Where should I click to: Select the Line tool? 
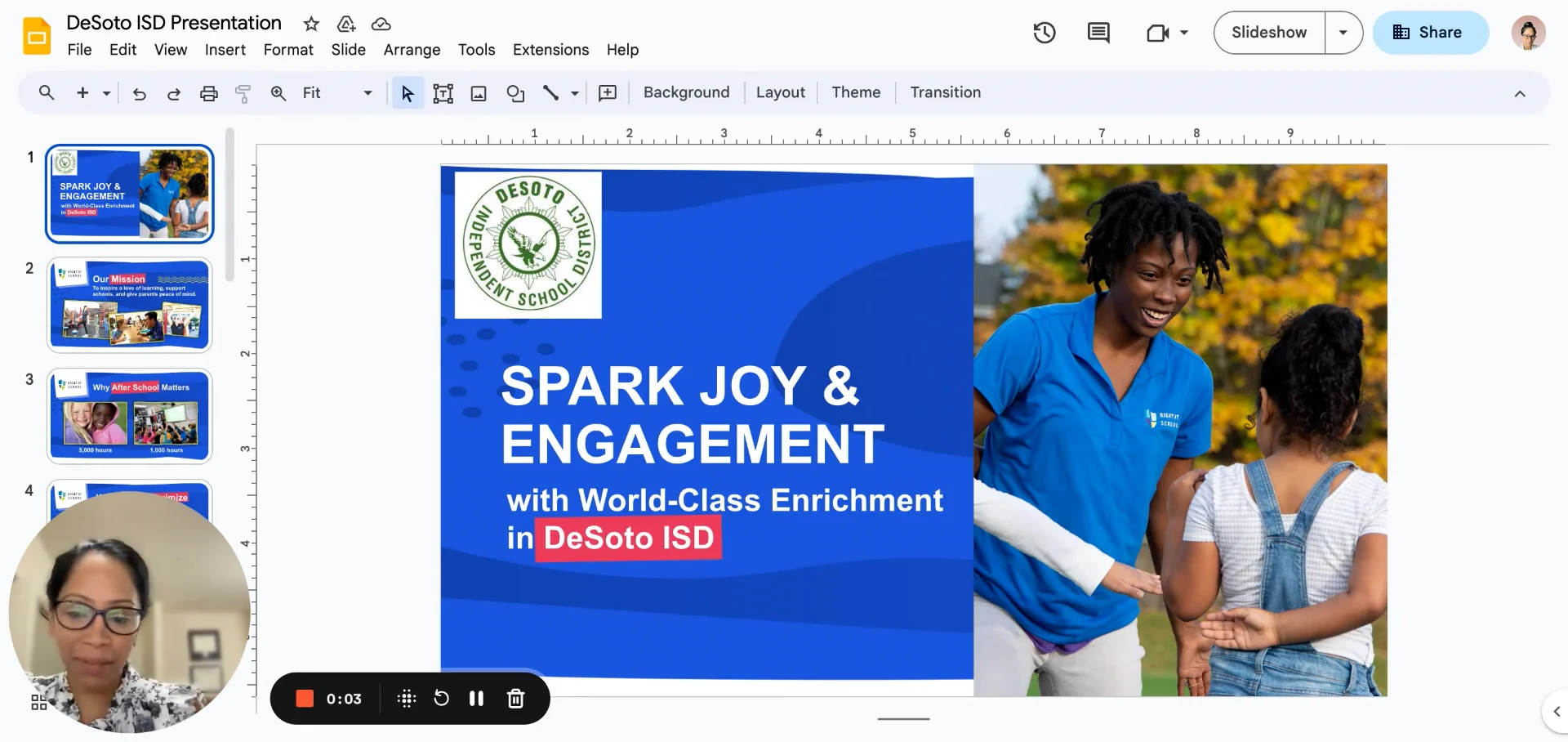551,93
